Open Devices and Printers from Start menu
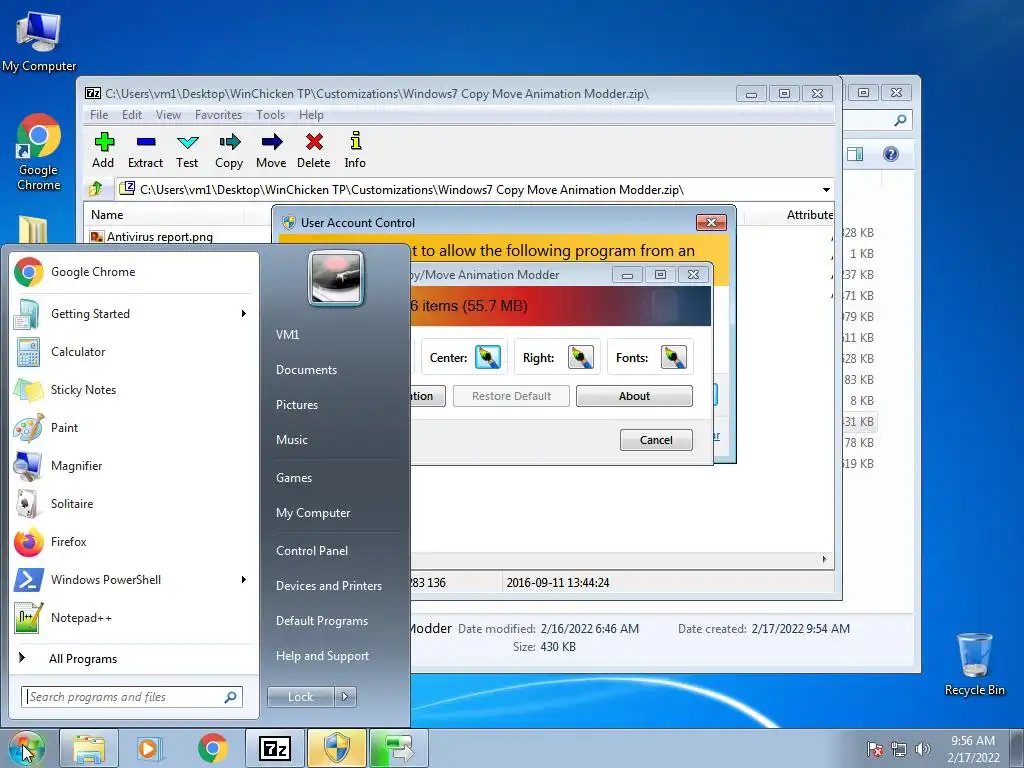Viewport: 1024px width, 768px height. [329, 586]
